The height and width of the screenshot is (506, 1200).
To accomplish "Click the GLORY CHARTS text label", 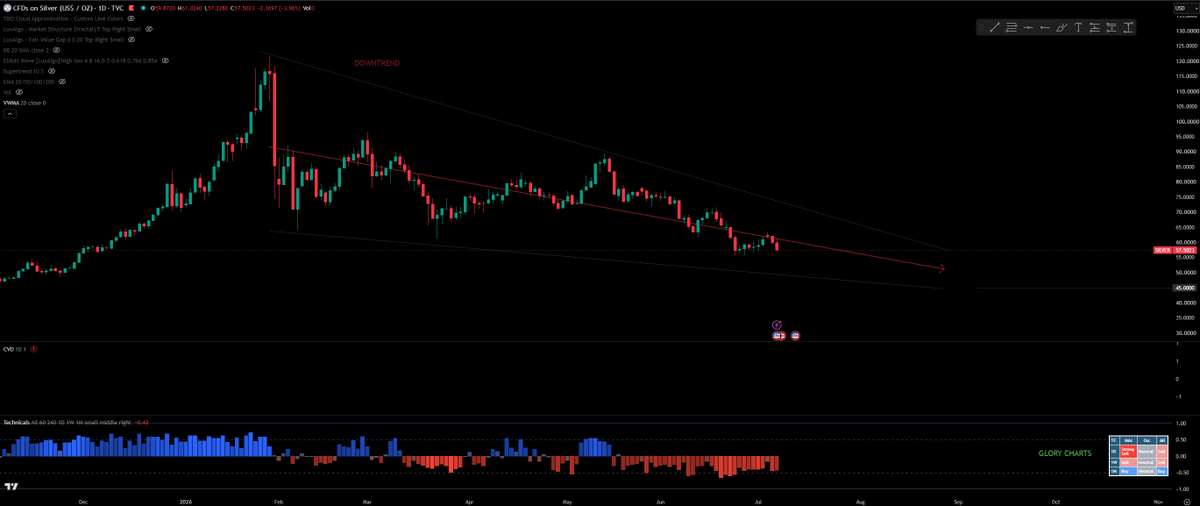I will point(1064,453).
